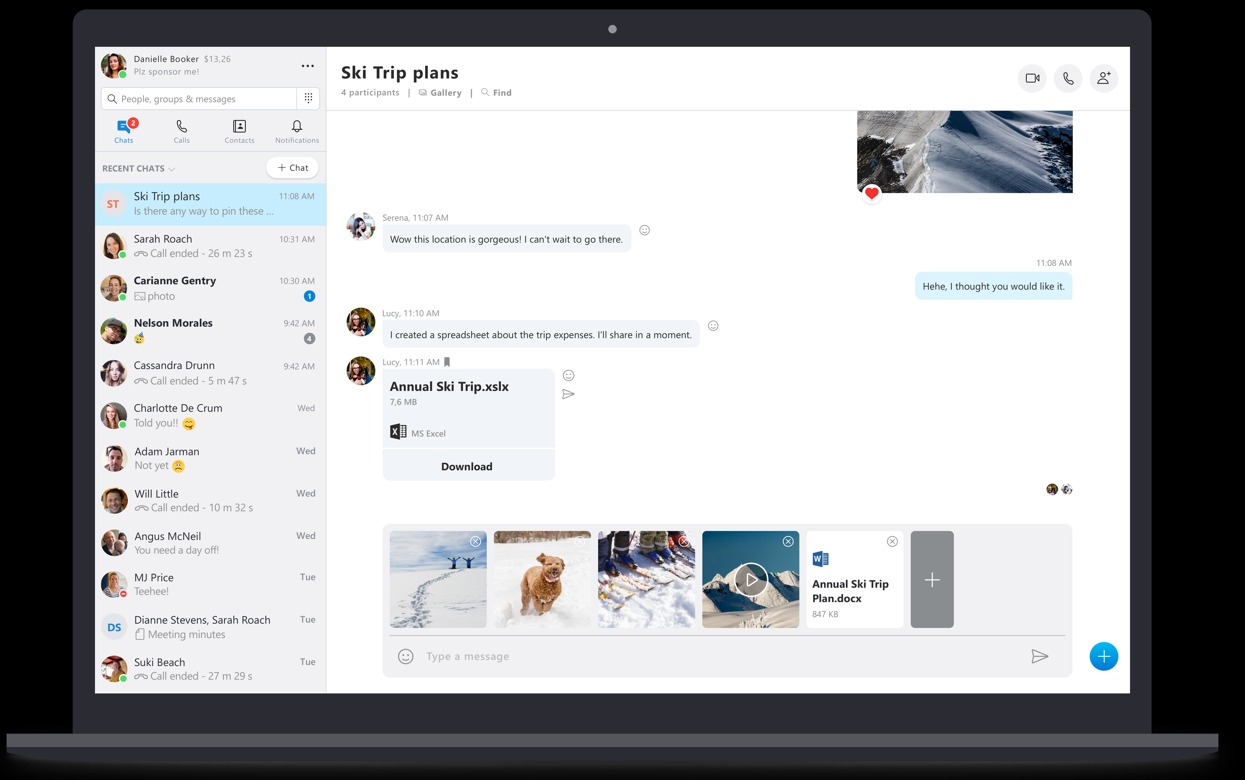The image size is (1245, 780).
Task: Start an audio call with the group
Action: [1068, 78]
